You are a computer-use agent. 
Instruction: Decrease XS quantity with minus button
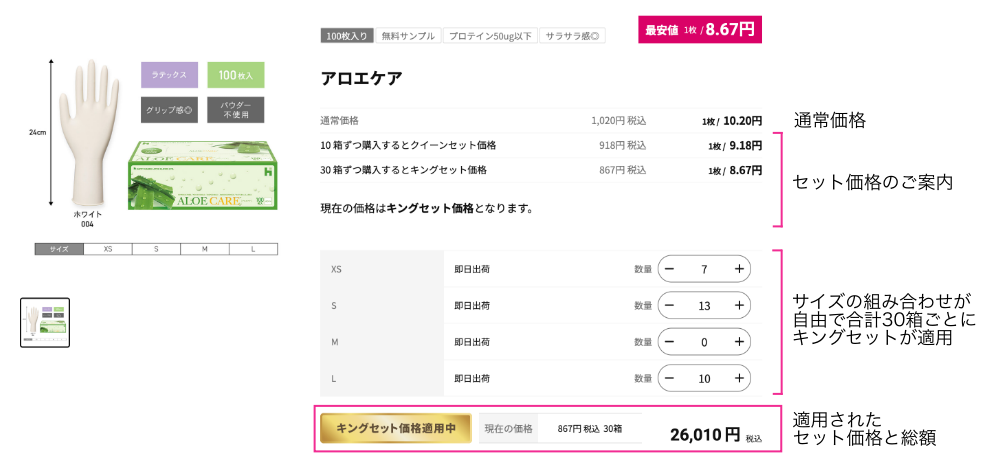click(x=669, y=269)
